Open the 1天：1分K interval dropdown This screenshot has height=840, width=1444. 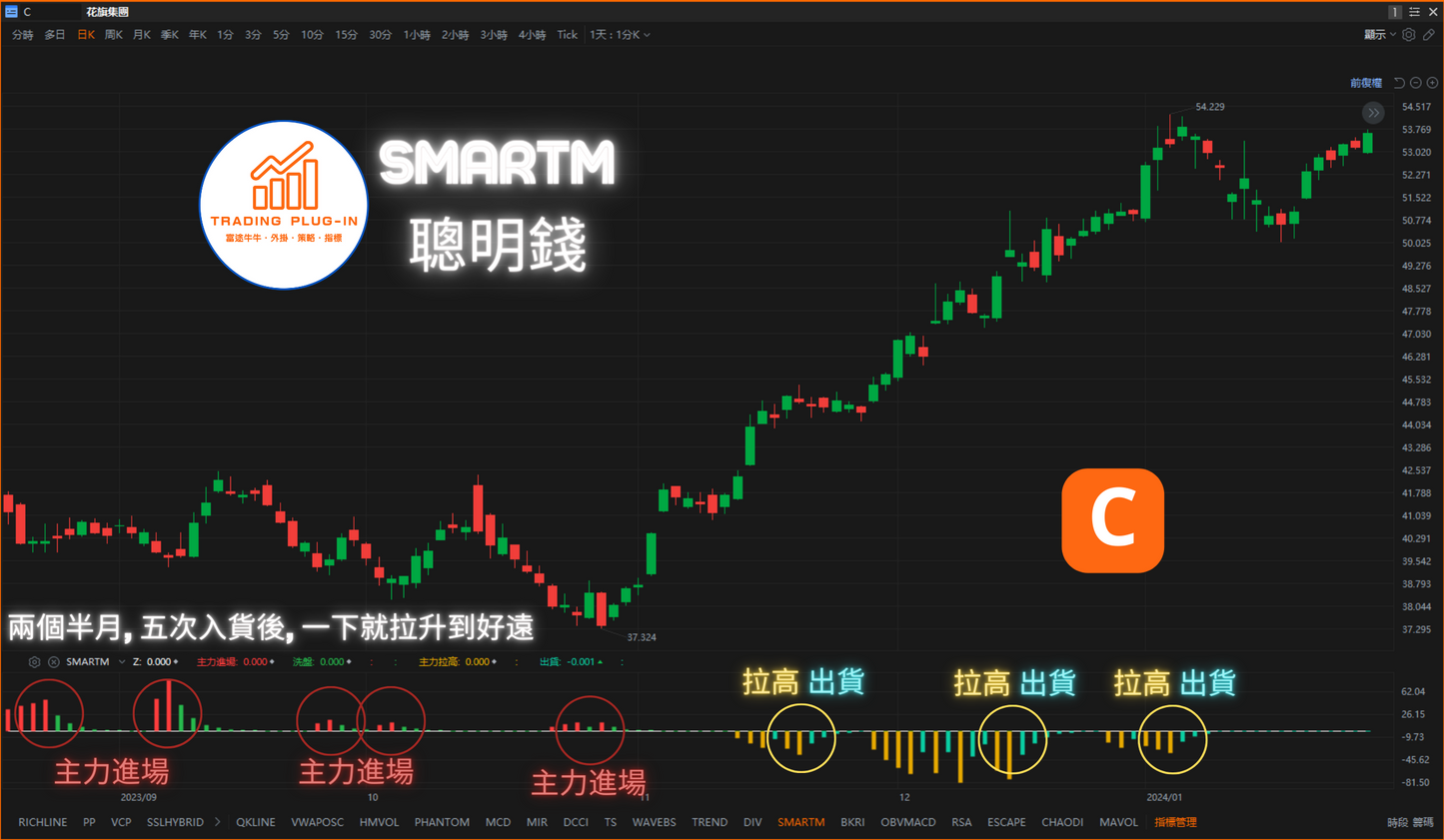pyautogui.click(x=620, y=35)
